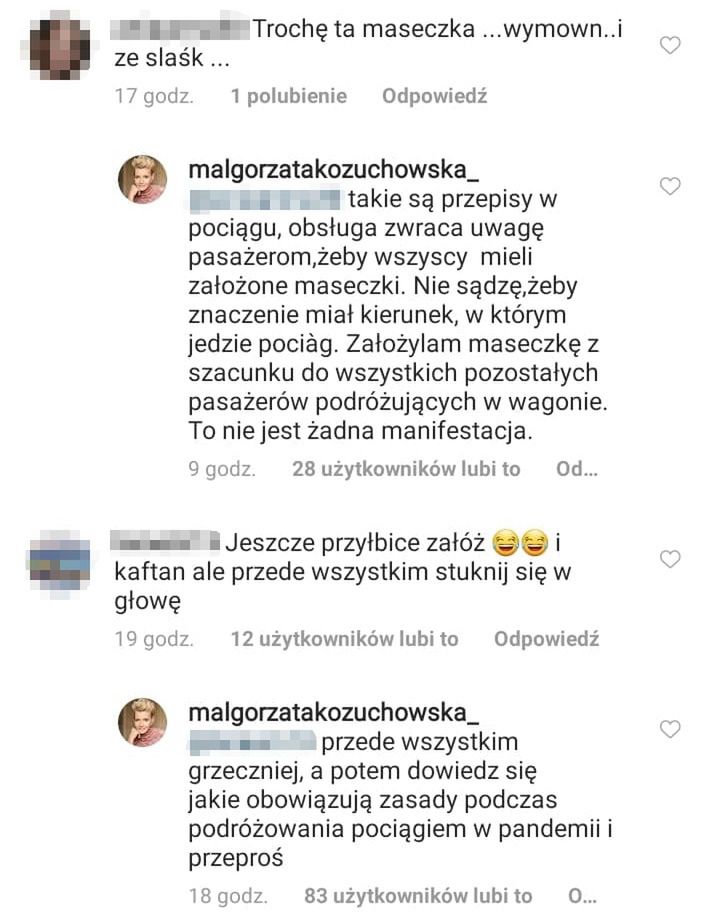Screen dimensions: 720x921
Task: Like the 'Trochę ta maseczka' comment
Action: (670, 45)
